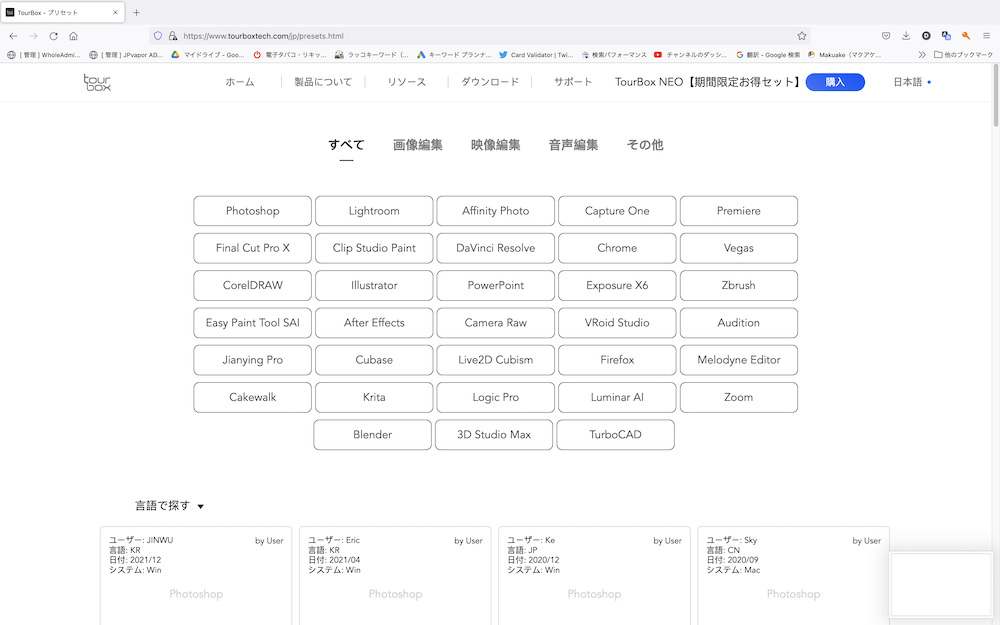Reload the page with the refresh icon
1000x625 pixels.
coord(54,36)
